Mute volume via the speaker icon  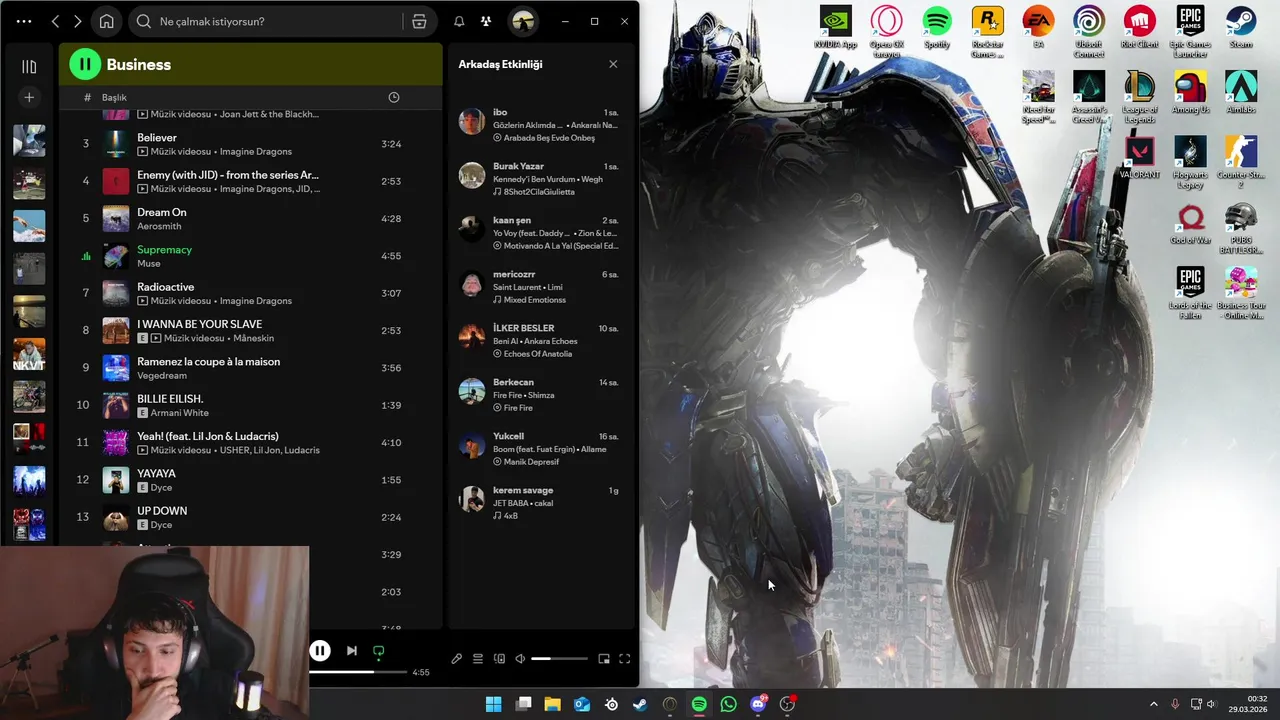pyautogui.click(x=520, y=659)
